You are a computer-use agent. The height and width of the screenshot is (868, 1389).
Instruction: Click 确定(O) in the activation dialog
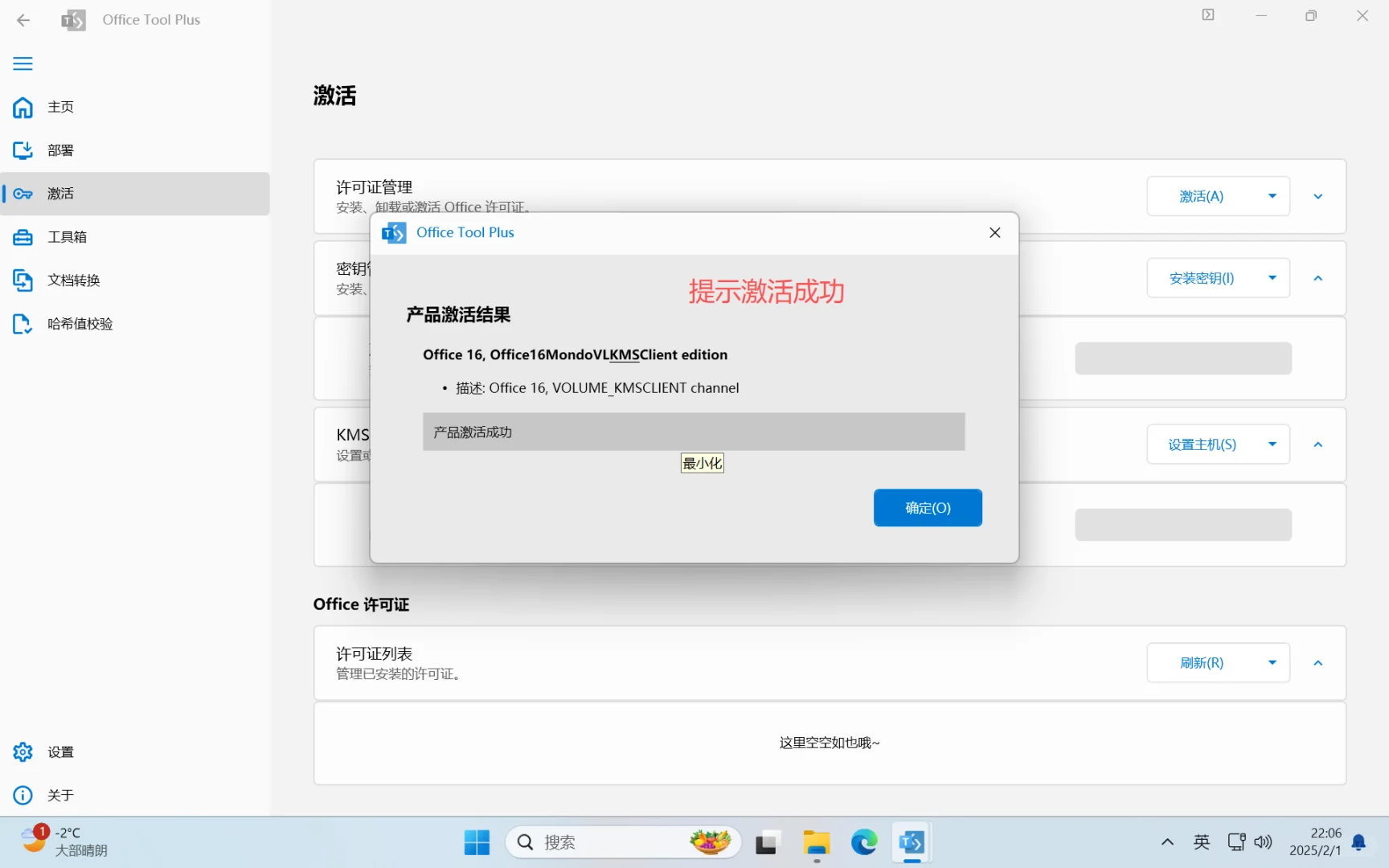[x=927, y=507]
